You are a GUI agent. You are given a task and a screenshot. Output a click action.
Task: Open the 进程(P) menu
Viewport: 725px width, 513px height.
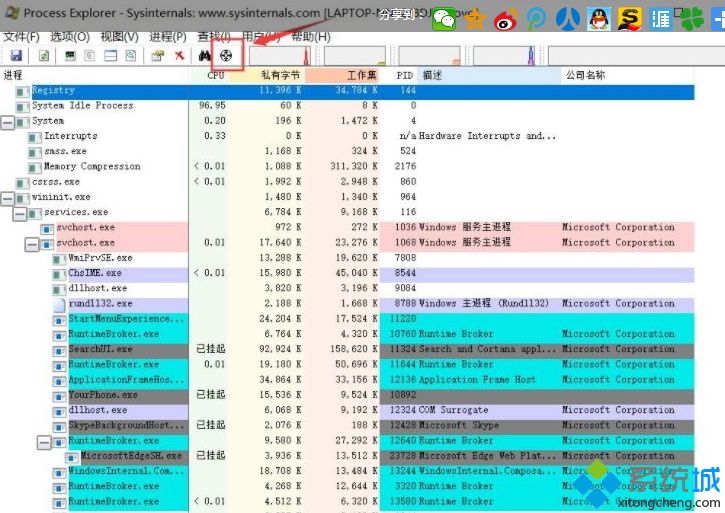(167, 36)
